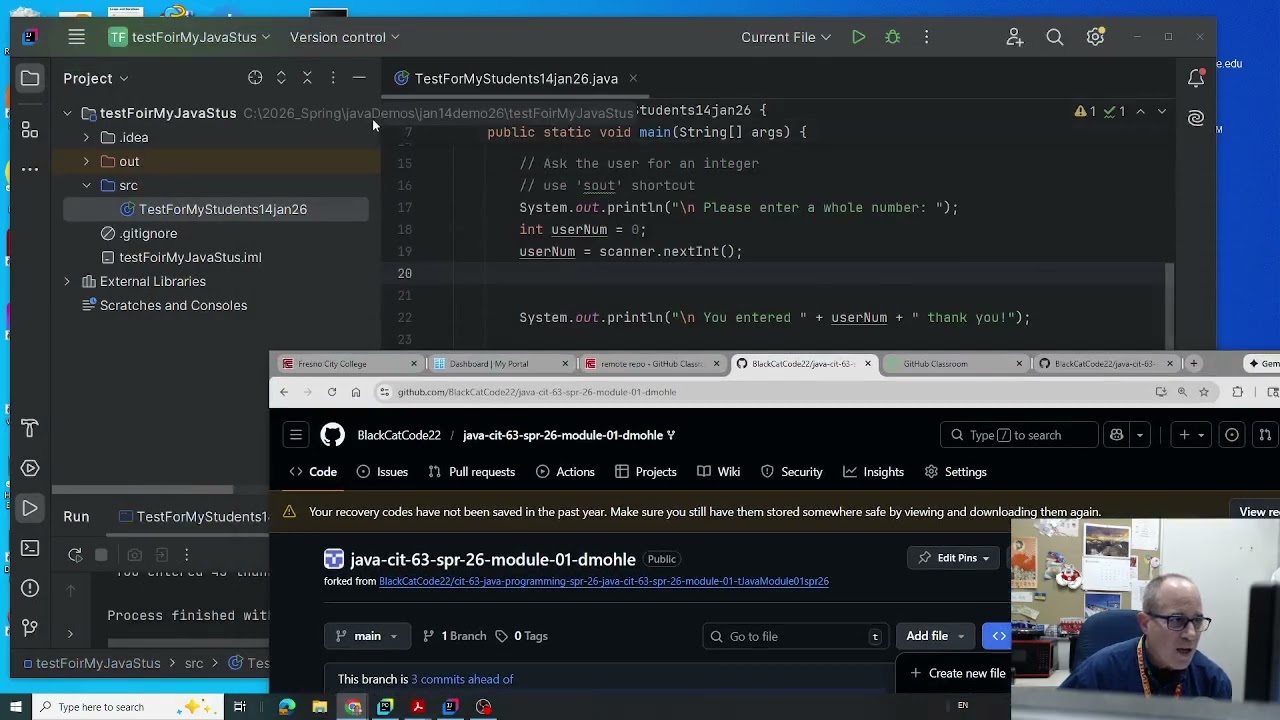Go to GitHub home octocat logo
This screenshot has height=720, width=1280.
point(332,435)
